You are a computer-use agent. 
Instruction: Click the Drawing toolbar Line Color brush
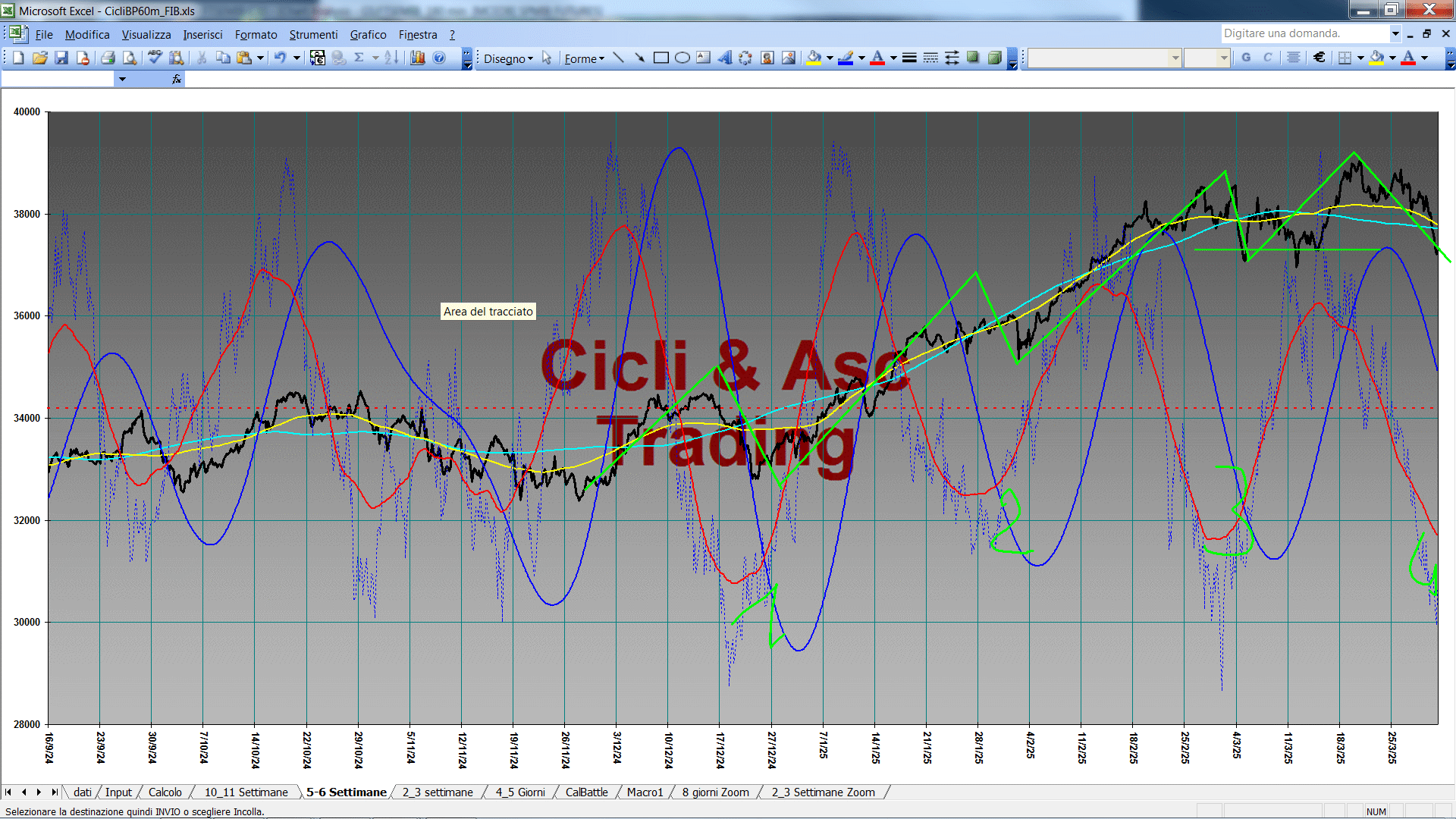[846, 58]
